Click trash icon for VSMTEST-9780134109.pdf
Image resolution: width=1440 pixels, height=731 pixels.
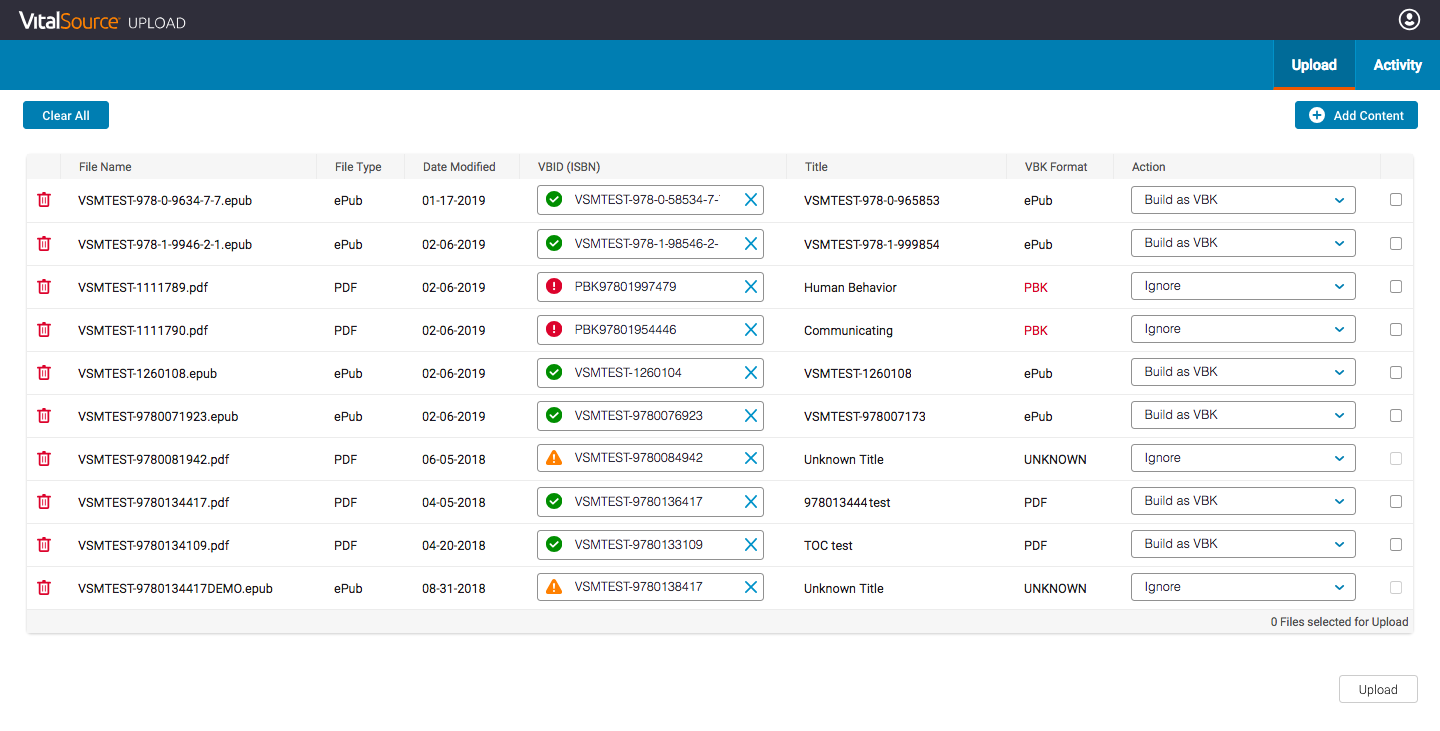click(x=44, y=545)
